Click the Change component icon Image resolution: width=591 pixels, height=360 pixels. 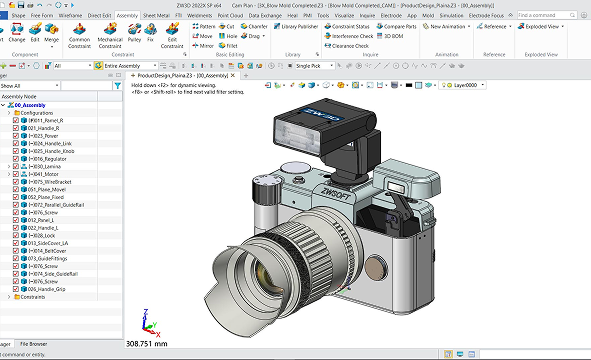(x=17, y=32)
